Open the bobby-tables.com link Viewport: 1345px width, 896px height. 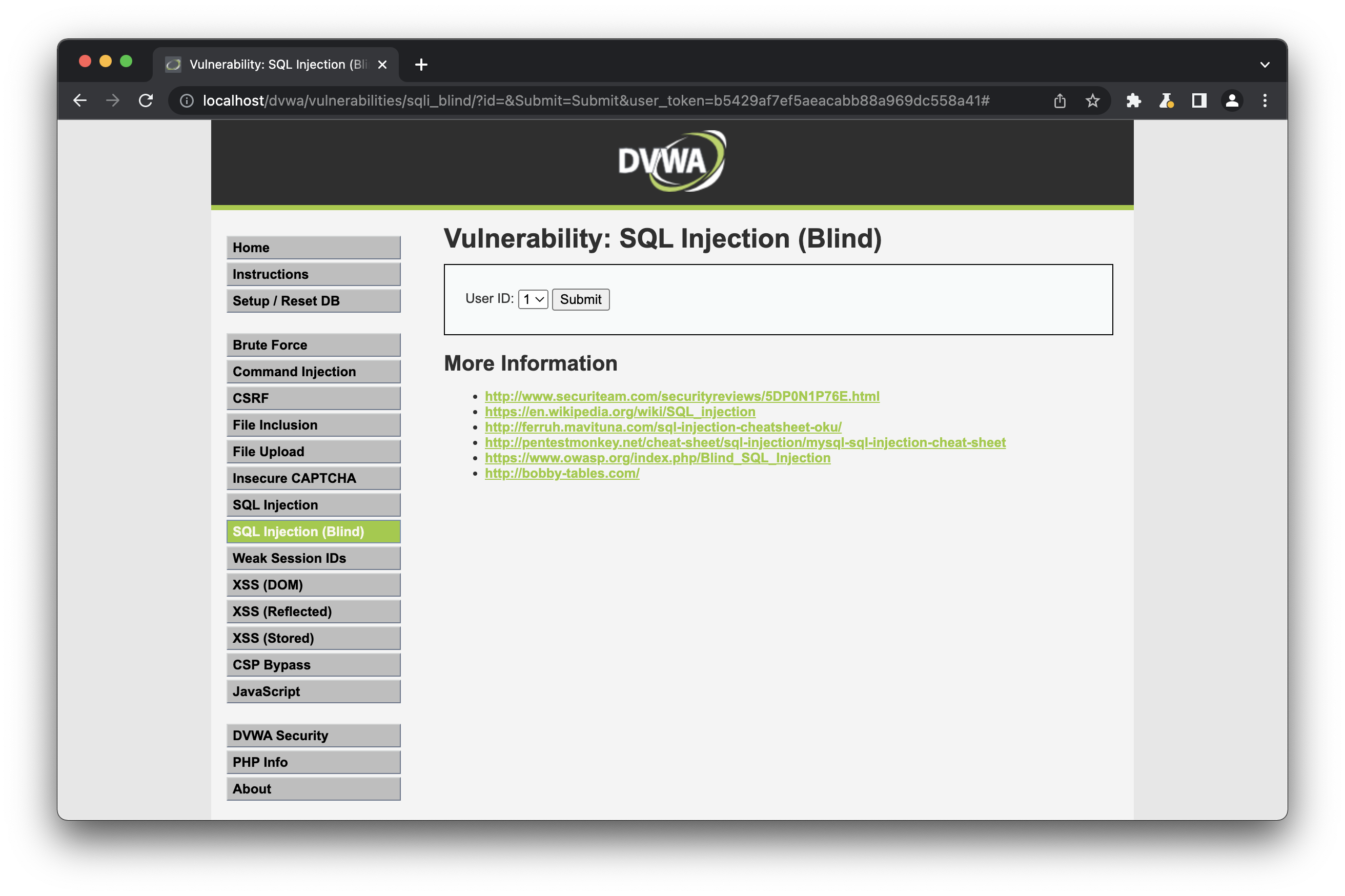click(562, 473)
